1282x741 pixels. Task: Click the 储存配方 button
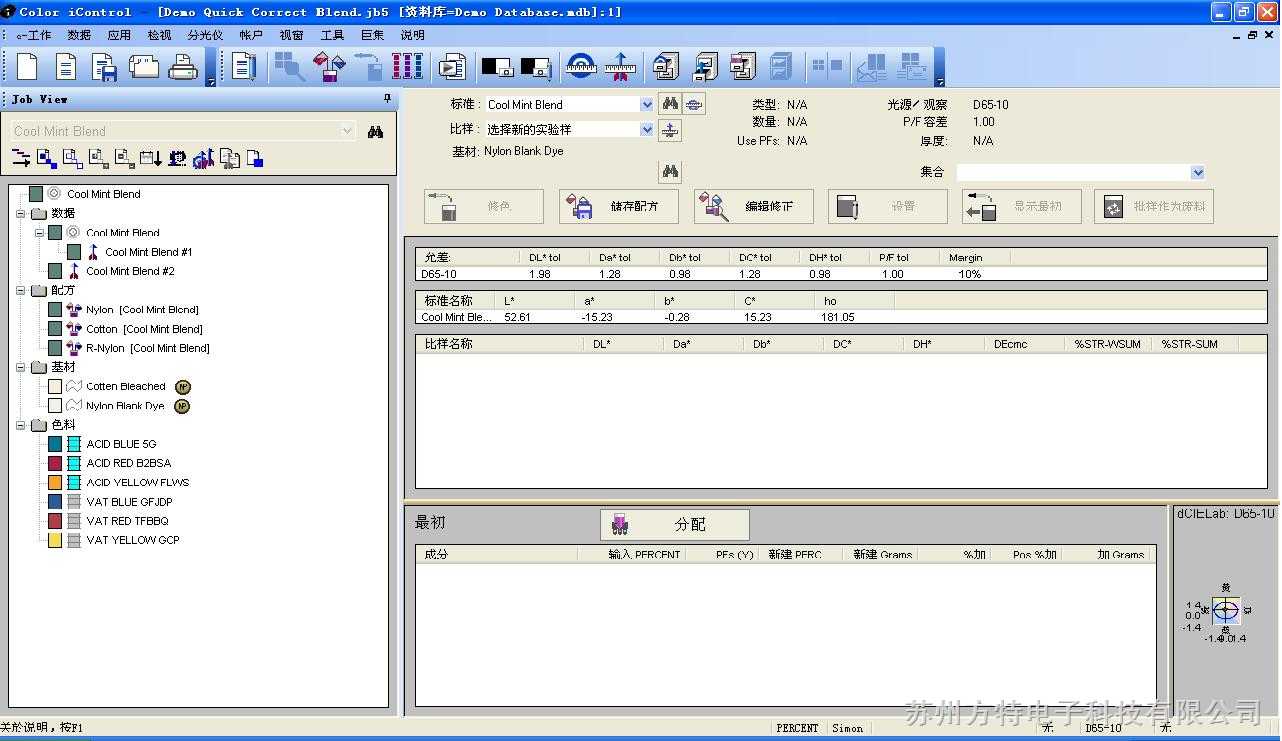pyautogui.click(x=619, y=207)
